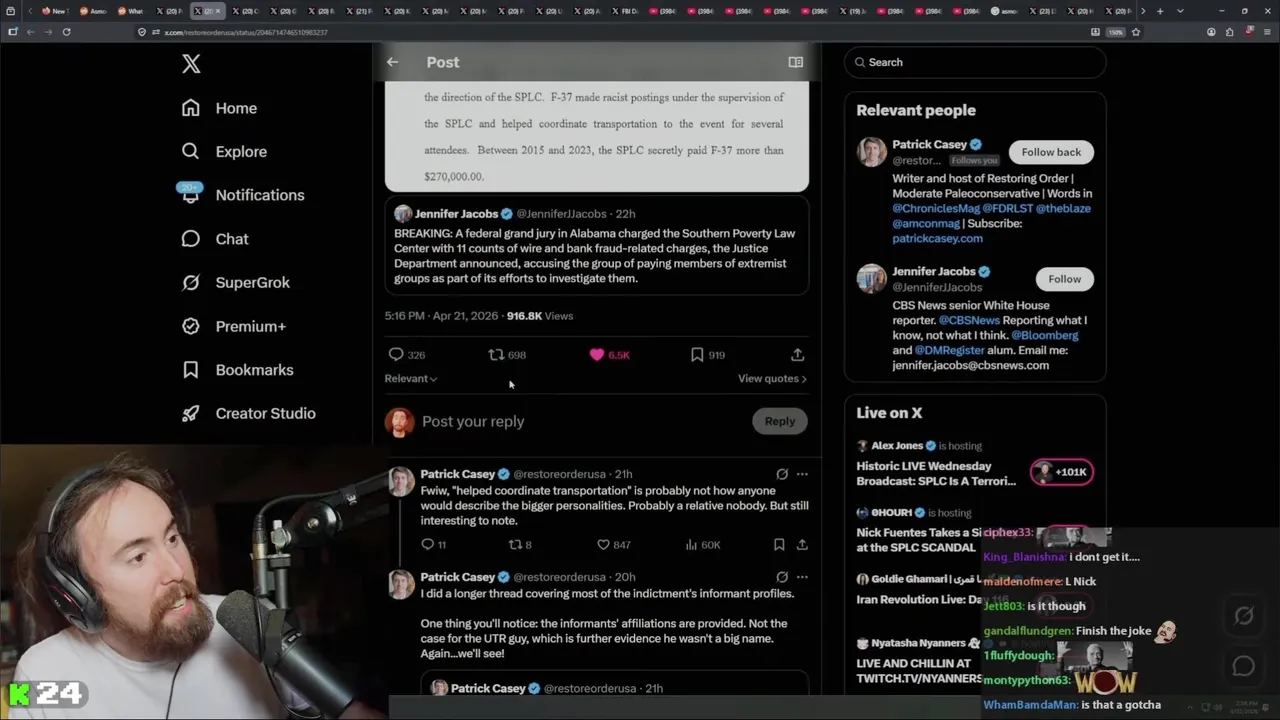Open the nested Patrick Casey 21h quoted post
This screenshot has width=1280, height=720.
tap(615, 683)
